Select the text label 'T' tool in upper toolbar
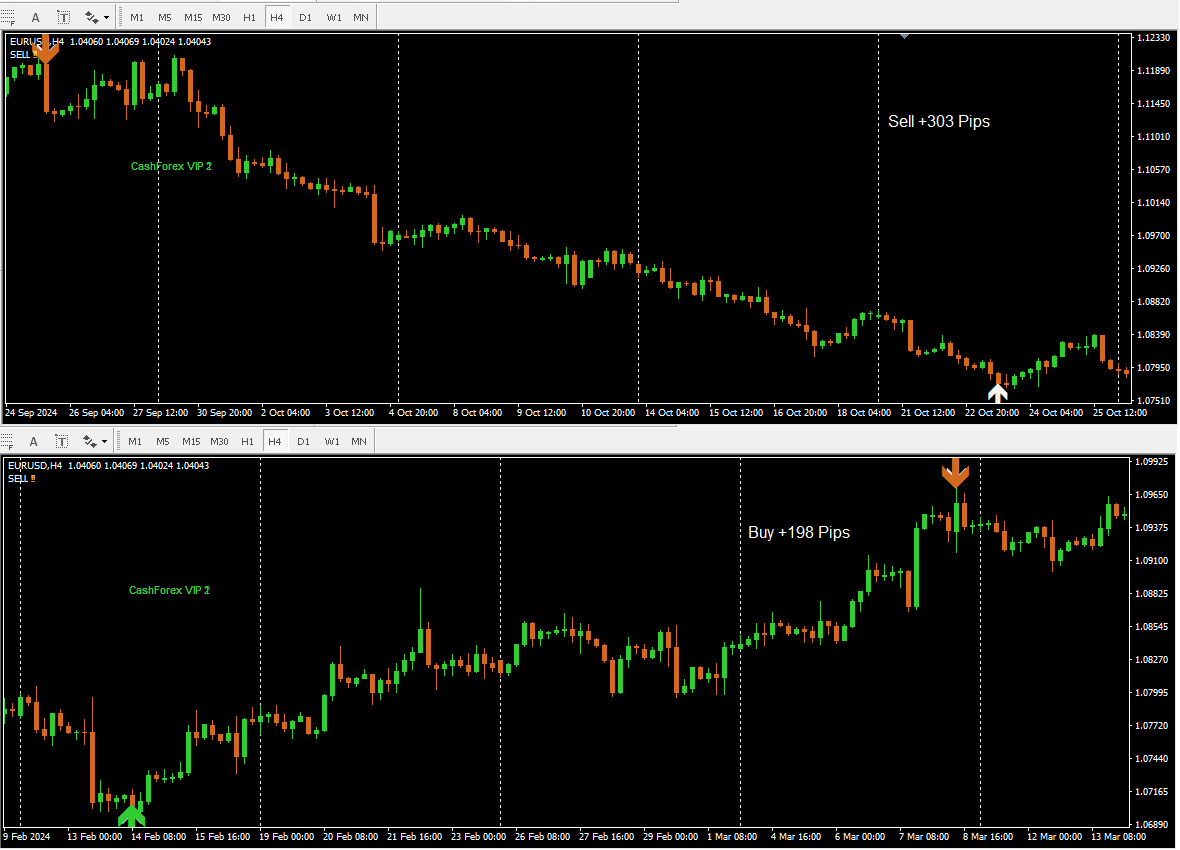 pos(64,17)
